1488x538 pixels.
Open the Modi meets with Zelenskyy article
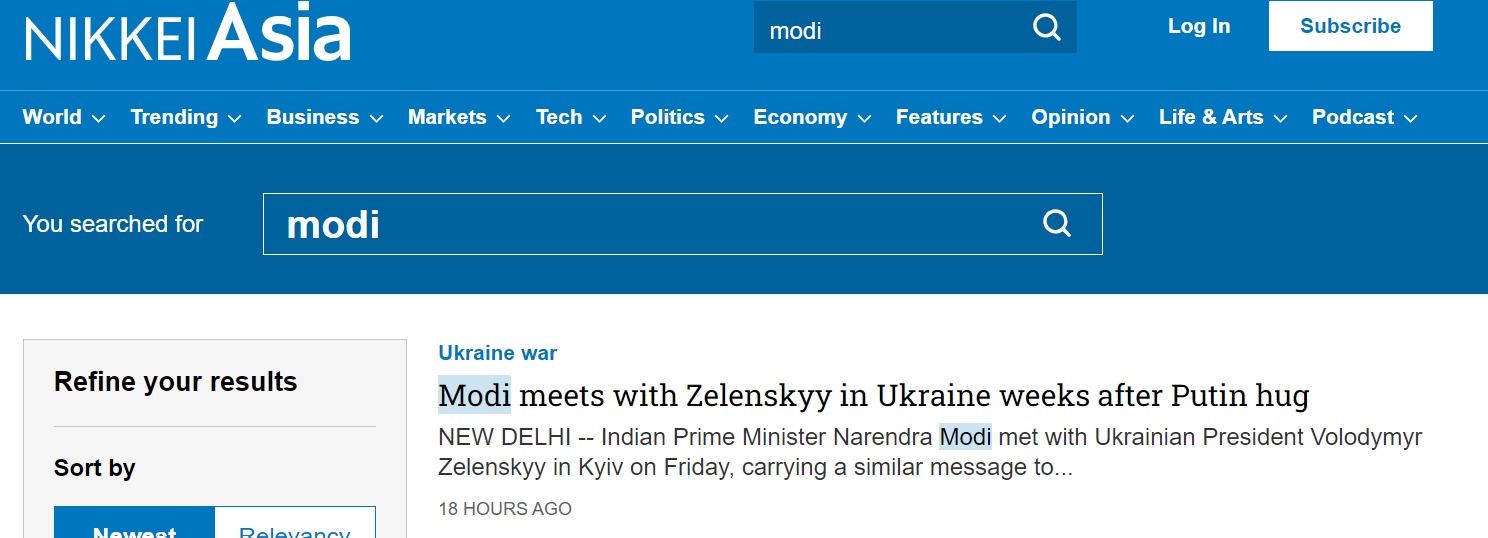click(873, 396)
